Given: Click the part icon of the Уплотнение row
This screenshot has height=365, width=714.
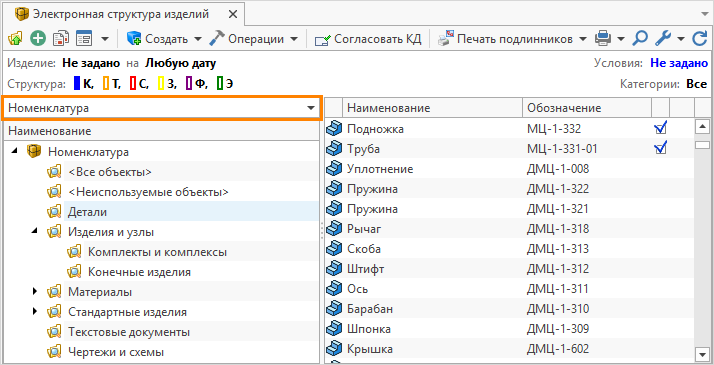Looking at the screenshot, I should pyautogui.click(x=334, y=169).
